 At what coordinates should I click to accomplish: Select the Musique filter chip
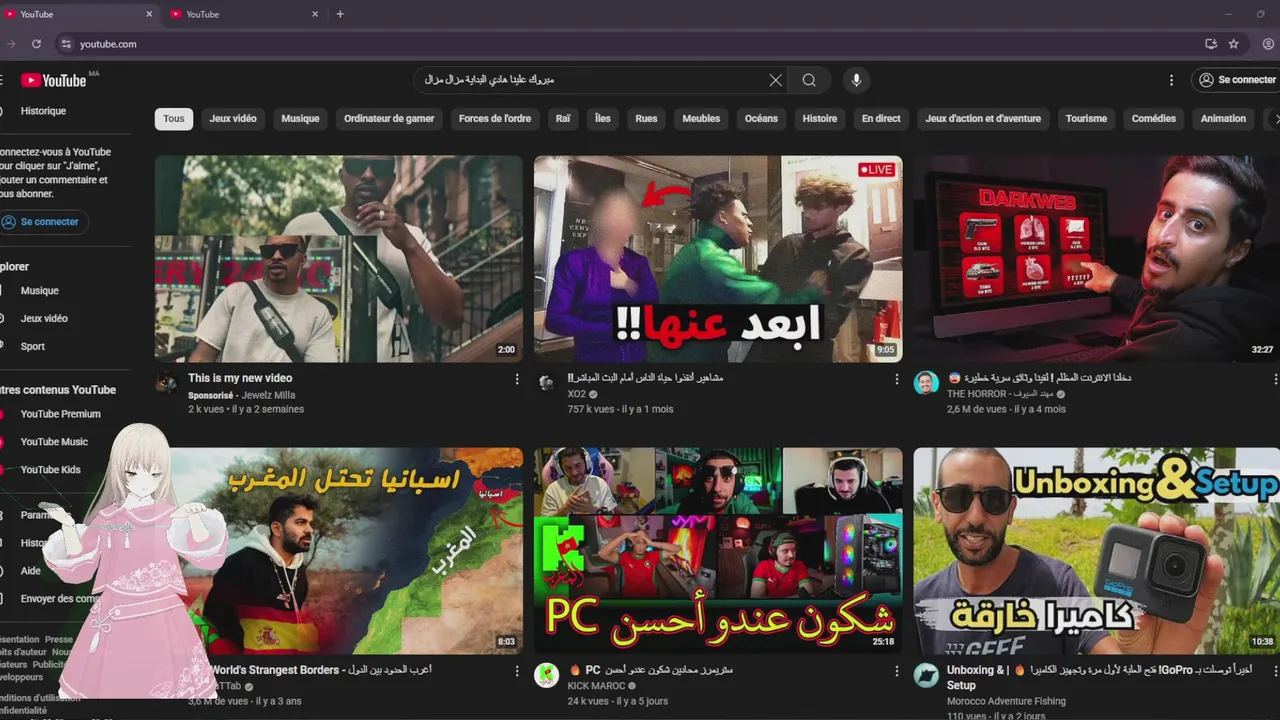(300, 118)
